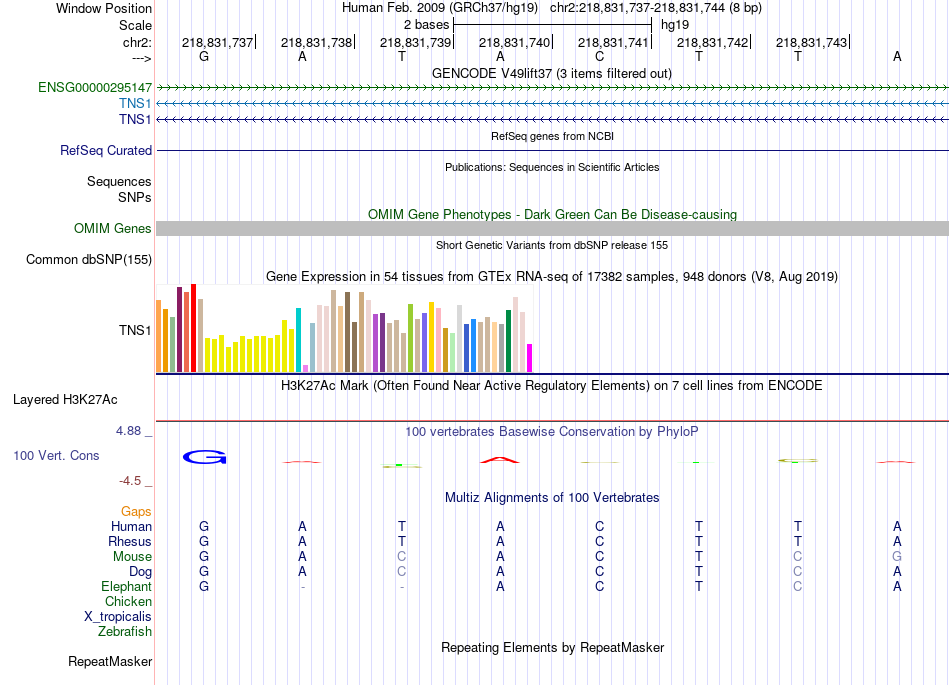Click reference base G below 218,831,737
950x685 pixels.
(x=204, y=56)
